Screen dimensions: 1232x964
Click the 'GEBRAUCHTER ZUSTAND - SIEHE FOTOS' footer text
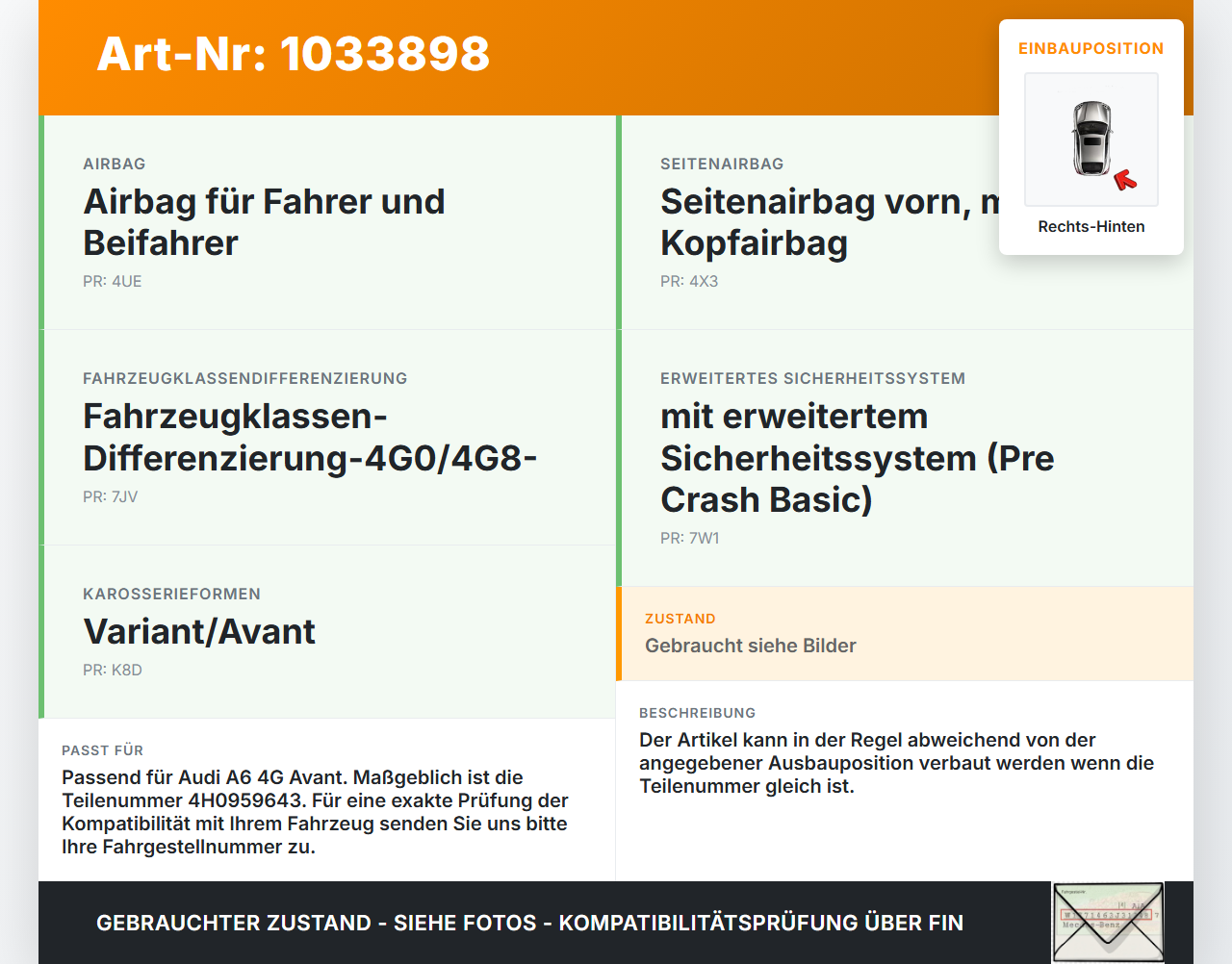point(529,923)
